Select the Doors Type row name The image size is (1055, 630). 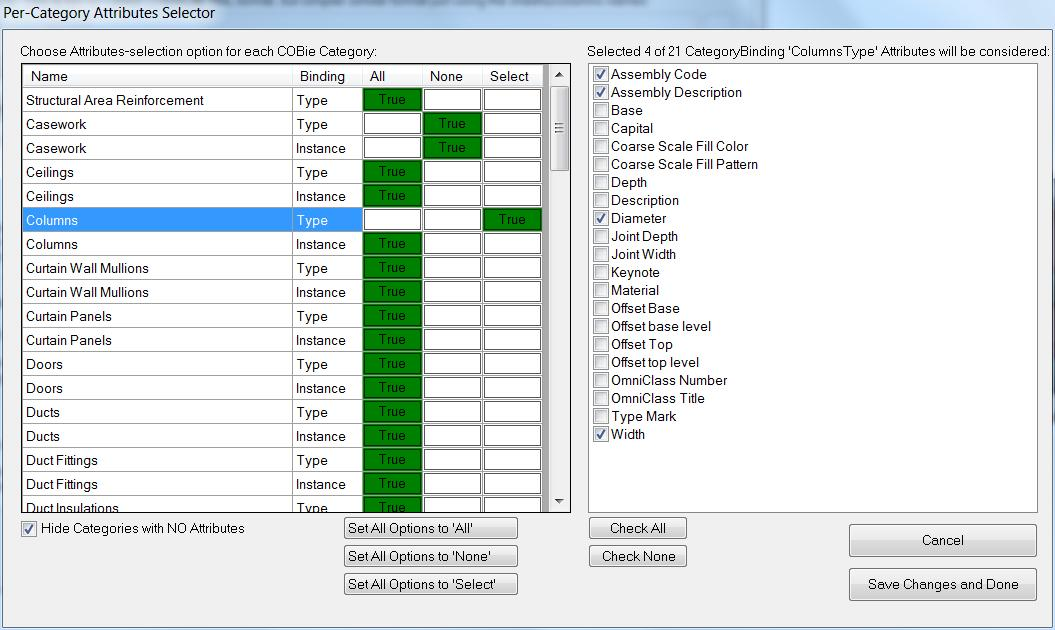(157, 365)
